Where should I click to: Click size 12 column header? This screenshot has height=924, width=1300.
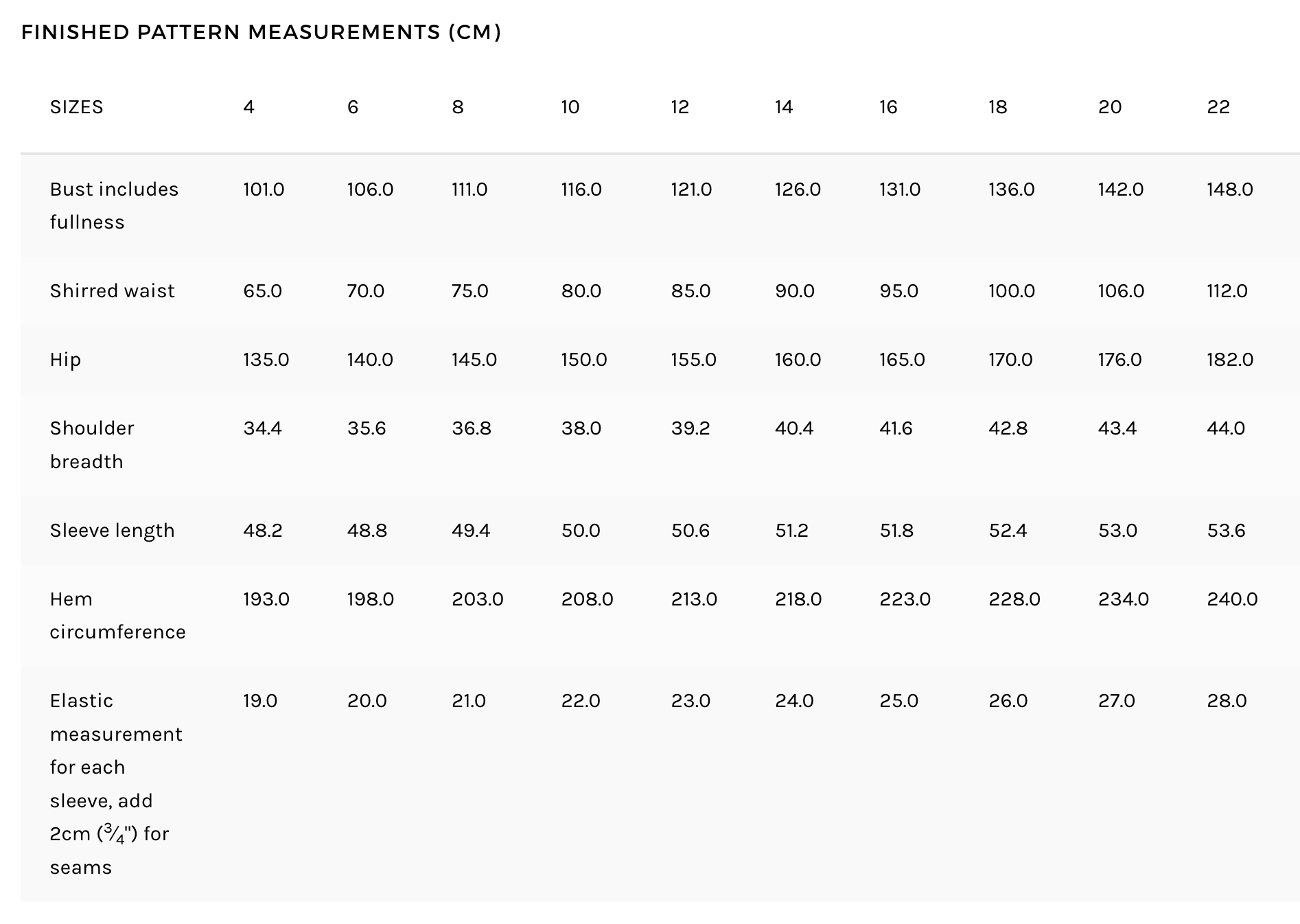680,107
